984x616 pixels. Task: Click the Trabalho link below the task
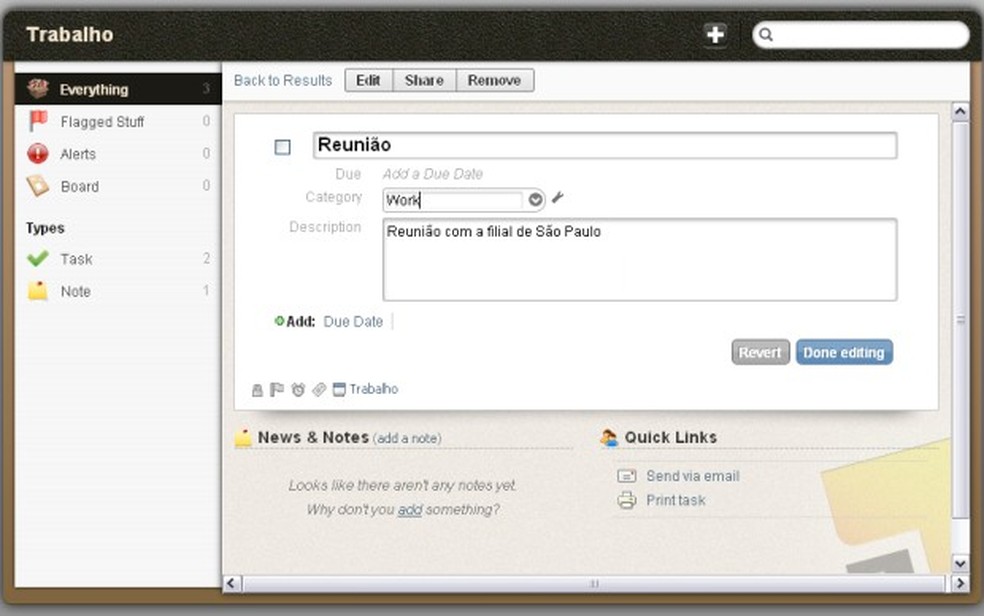[x=373, y=389]
